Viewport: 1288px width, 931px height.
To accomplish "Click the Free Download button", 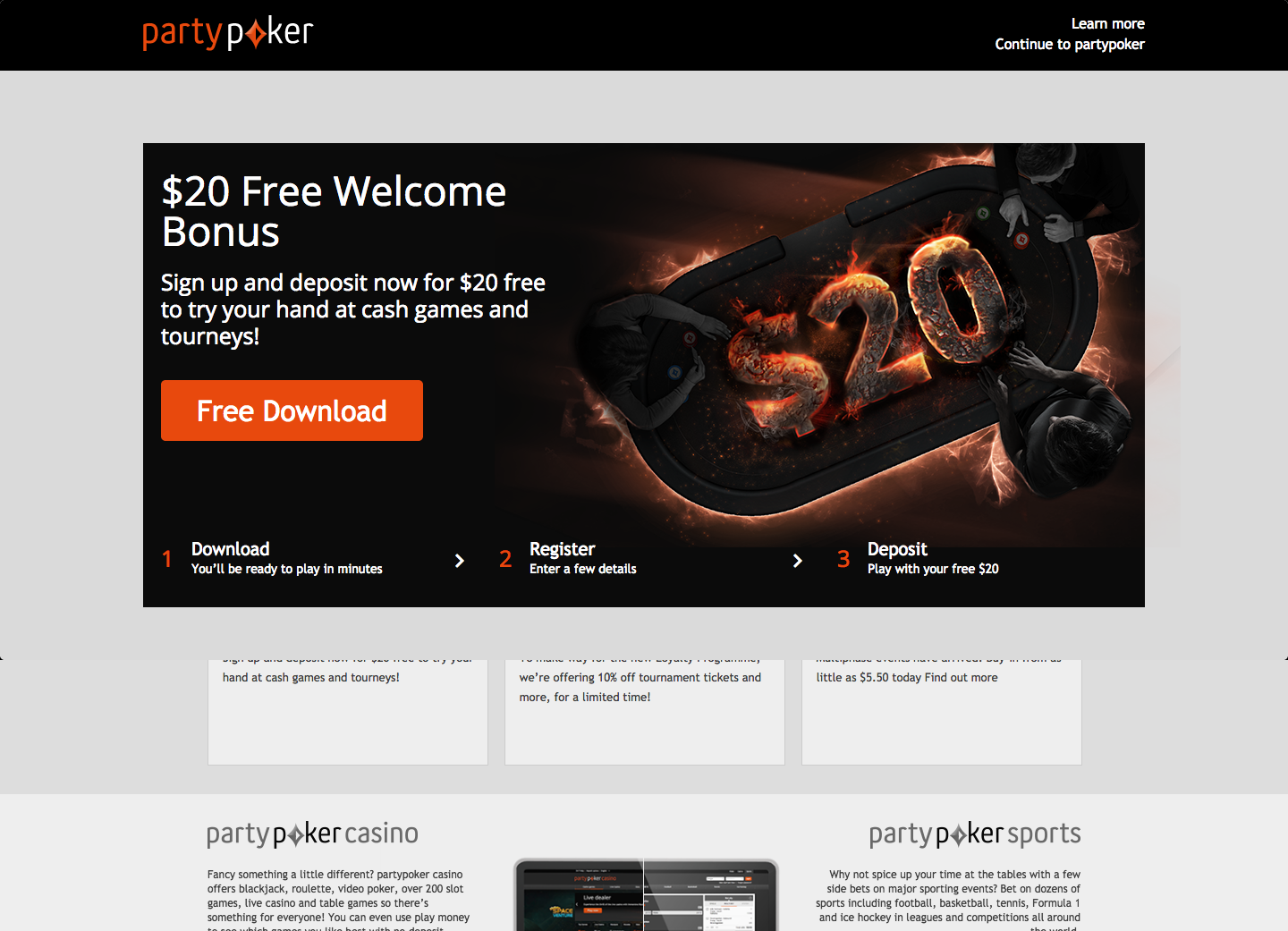I will [x=292, y=410].
